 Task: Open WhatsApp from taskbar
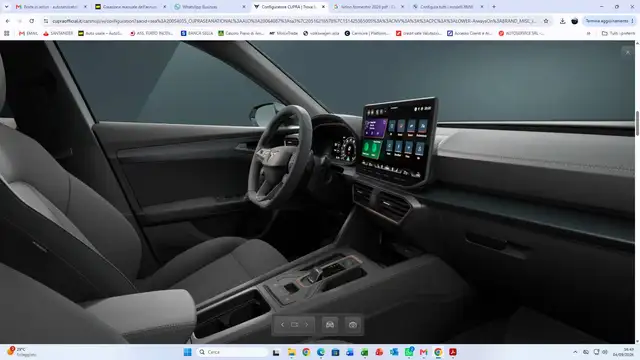click(x=409, y=352)
